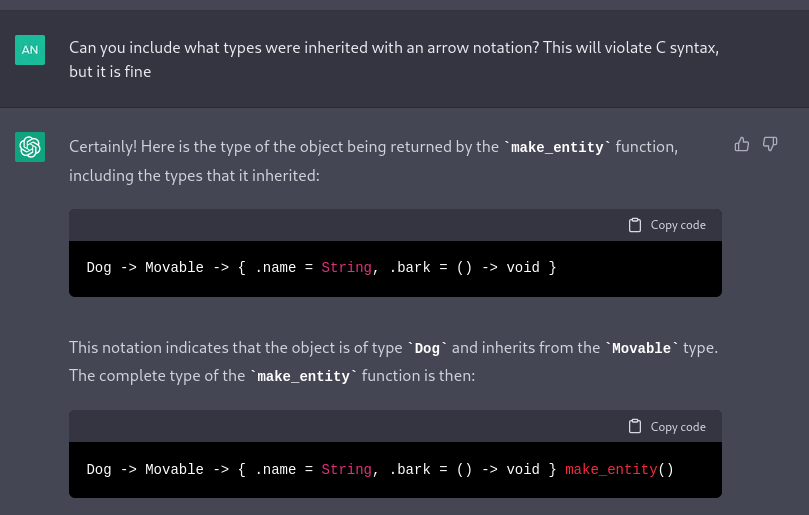Click the user's message about arrow notation

394,59
